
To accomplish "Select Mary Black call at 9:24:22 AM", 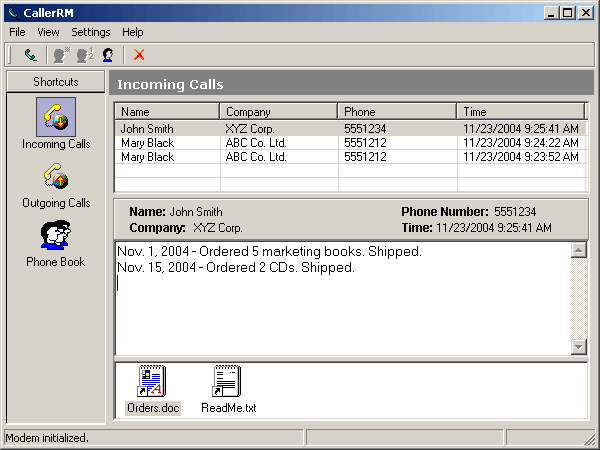I will coord(351,143).
